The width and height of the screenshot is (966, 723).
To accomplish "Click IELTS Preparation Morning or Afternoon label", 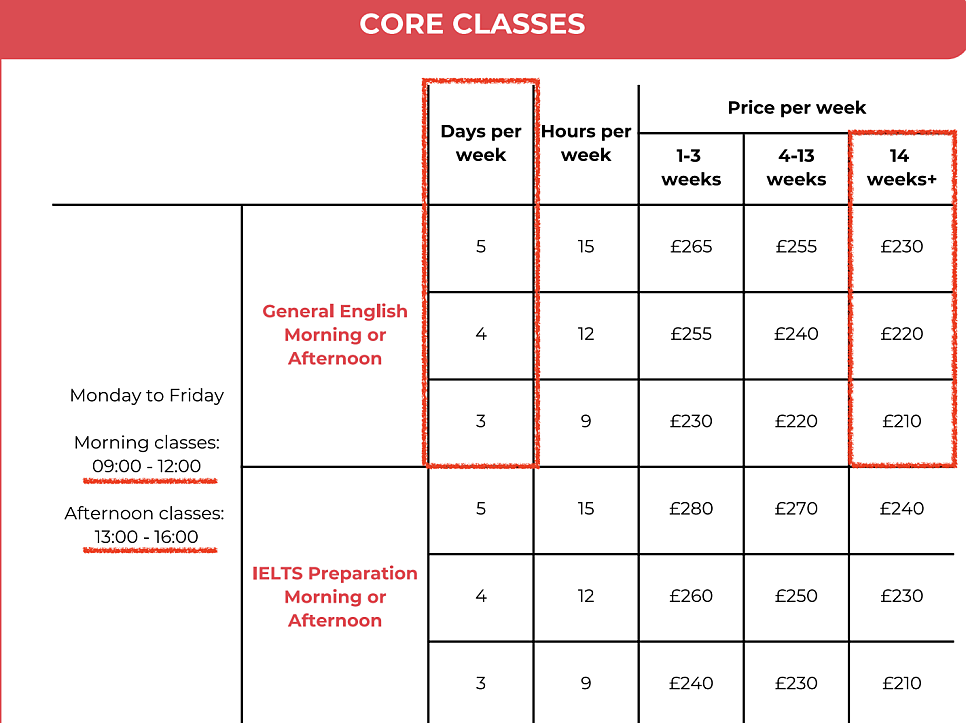I will point(335,596).
